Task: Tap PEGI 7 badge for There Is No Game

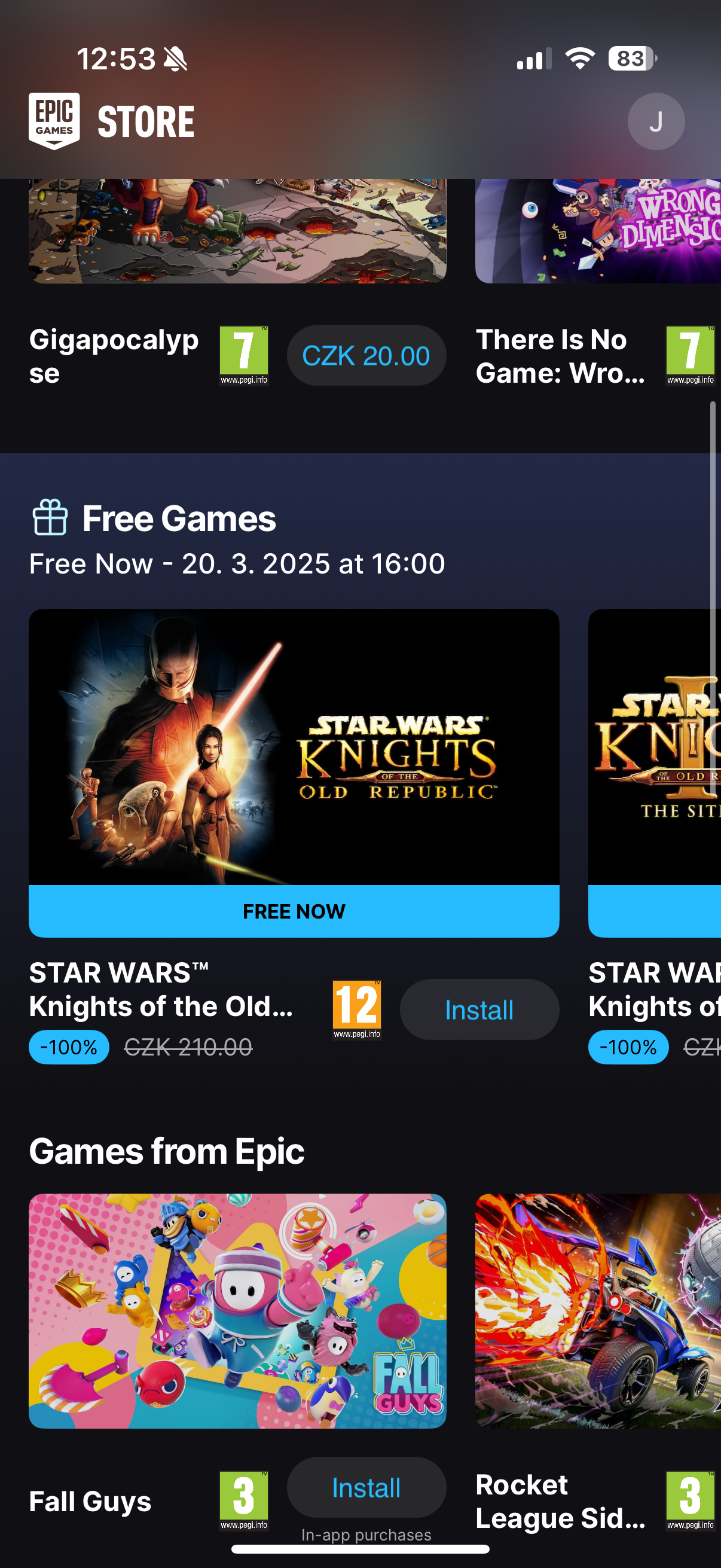Action: pos(690,355)
